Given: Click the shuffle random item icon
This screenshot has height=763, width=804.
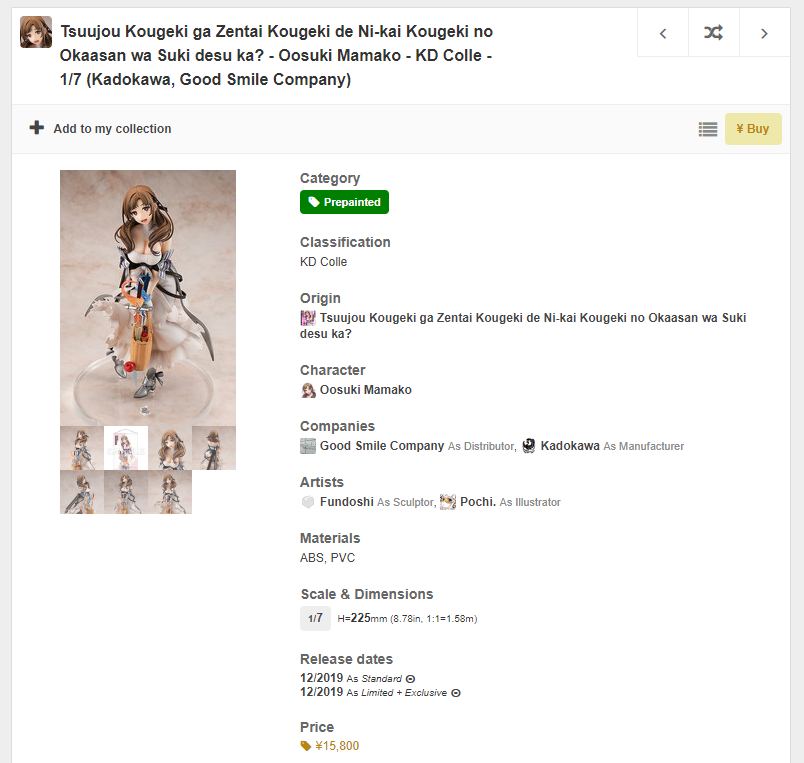Looking at the screenshot, I should click(713, 33).
